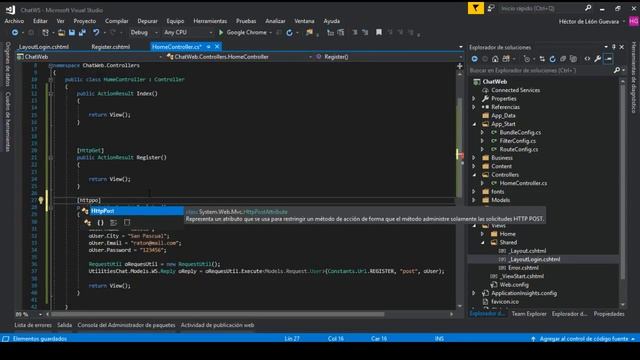
Task: Click the Open File folder icon
Action: 61,33
